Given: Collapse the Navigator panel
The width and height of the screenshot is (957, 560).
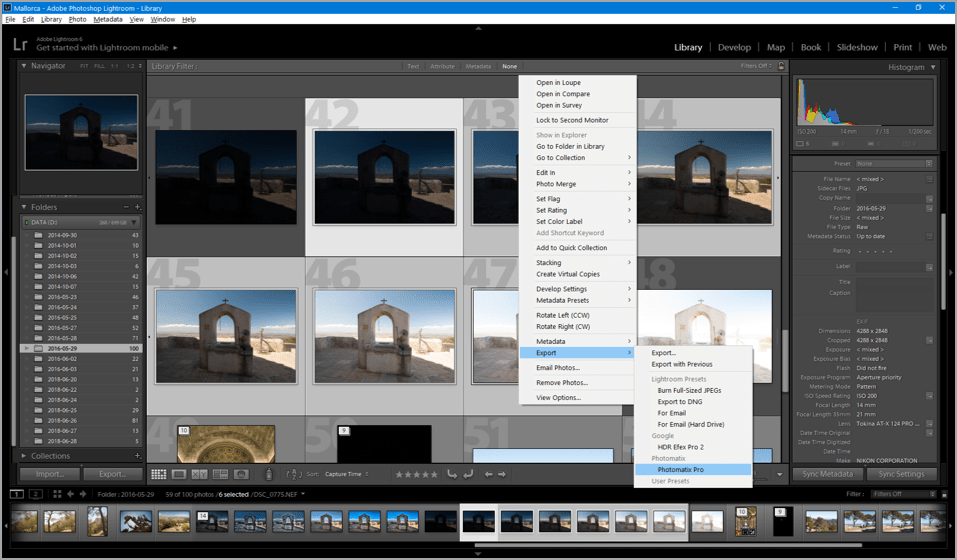Looking at the screenshot, I should click(26, 66).
